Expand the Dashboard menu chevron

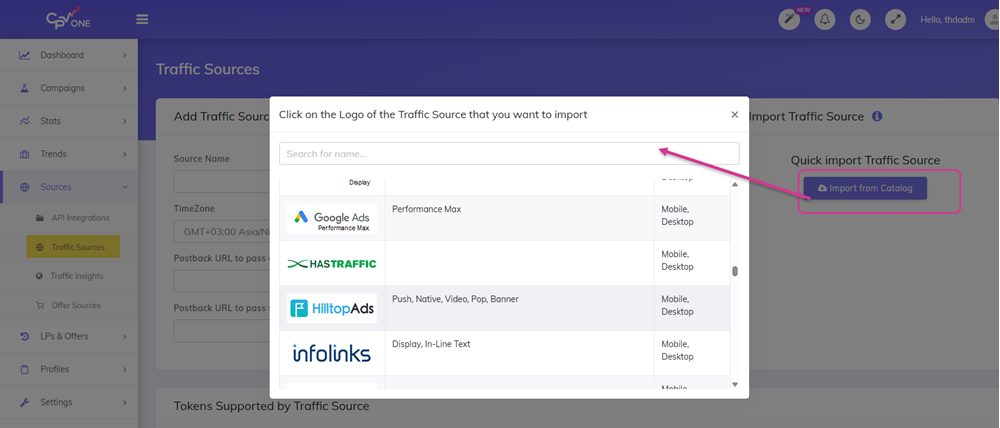coord(125,55)
